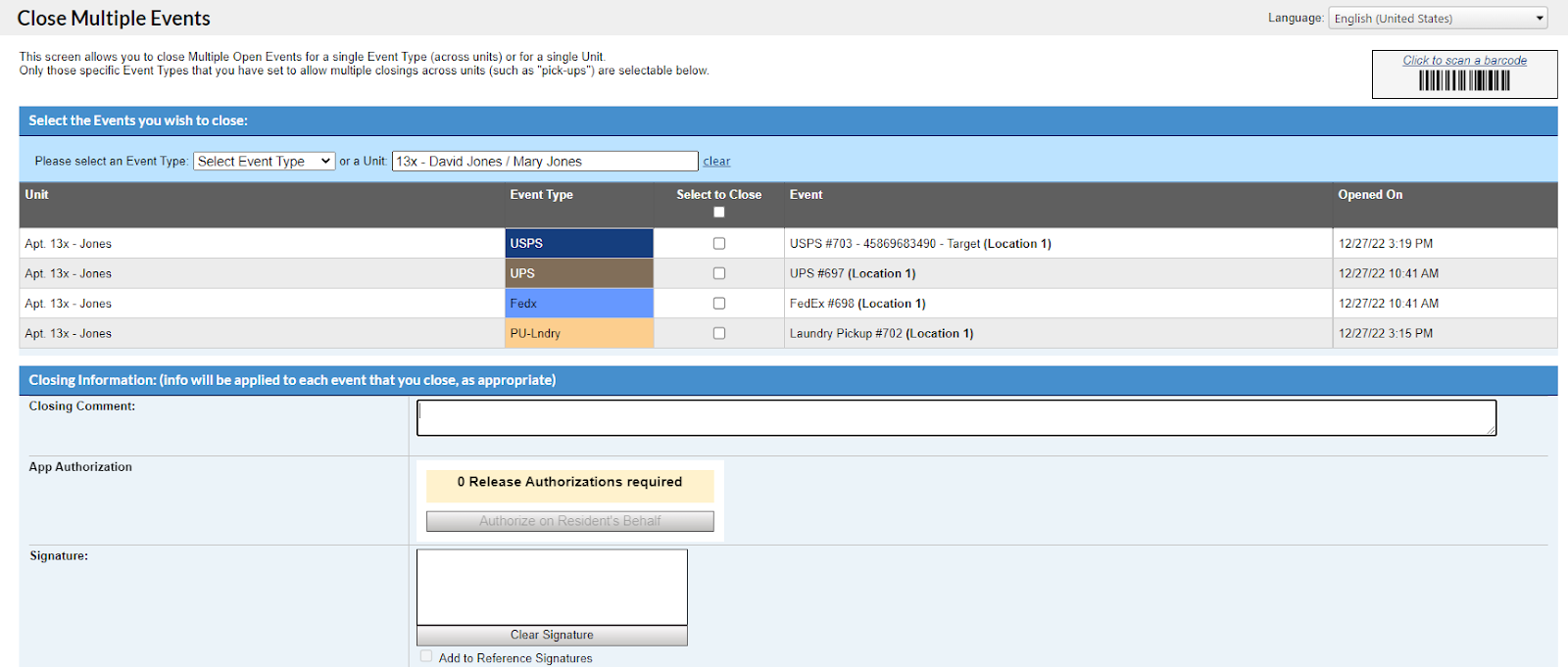1568x667 pixels.
Task: Click inside the Signature pad
Action: (552, 587)
